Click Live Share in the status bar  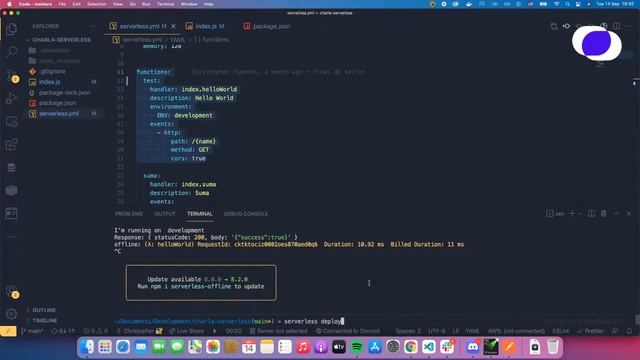coord(187,331)
